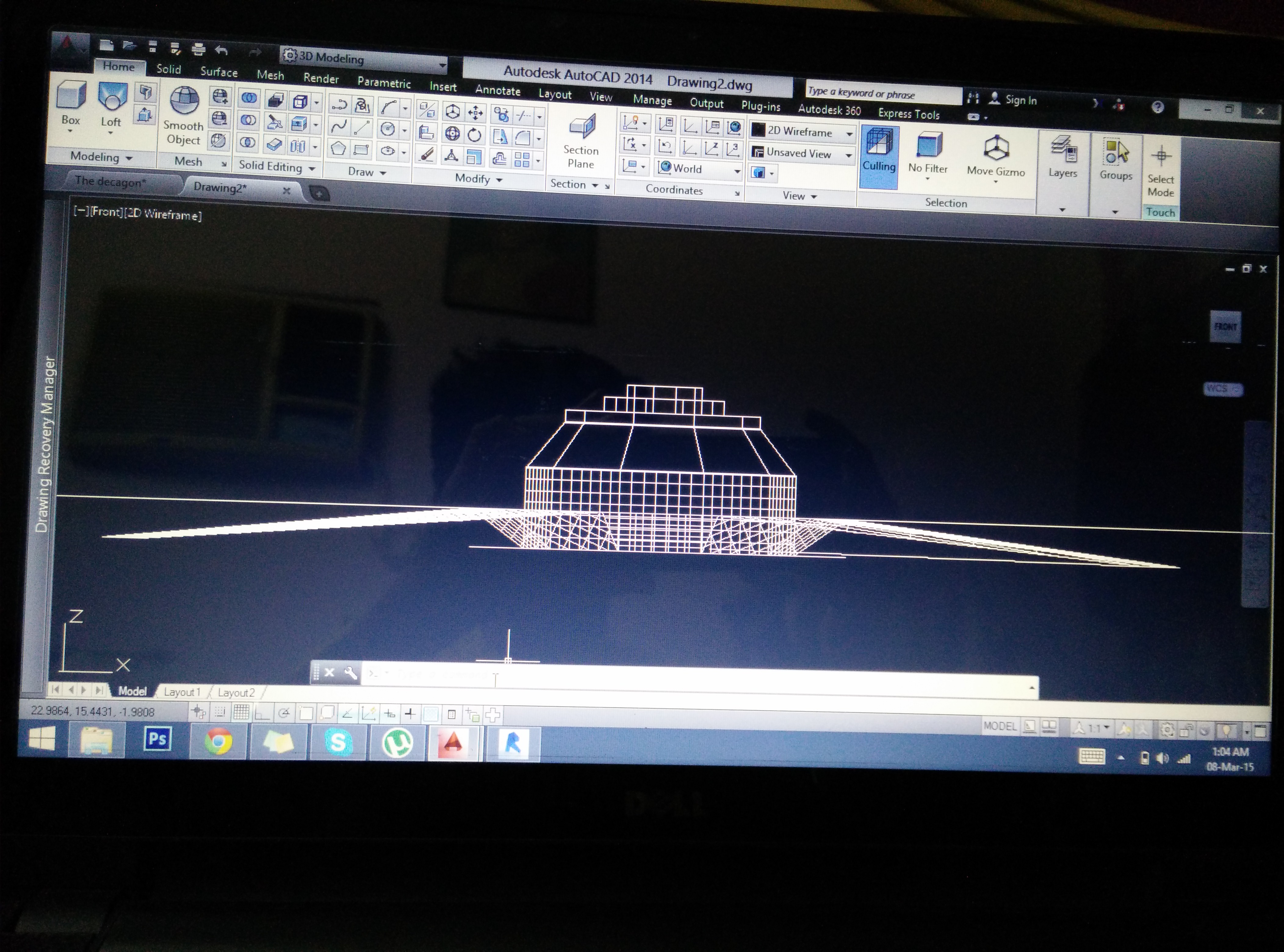Screen dimensions: 1284x952
Task: Click the Rotate tool in Modify panel
Action: coord(474,135)
